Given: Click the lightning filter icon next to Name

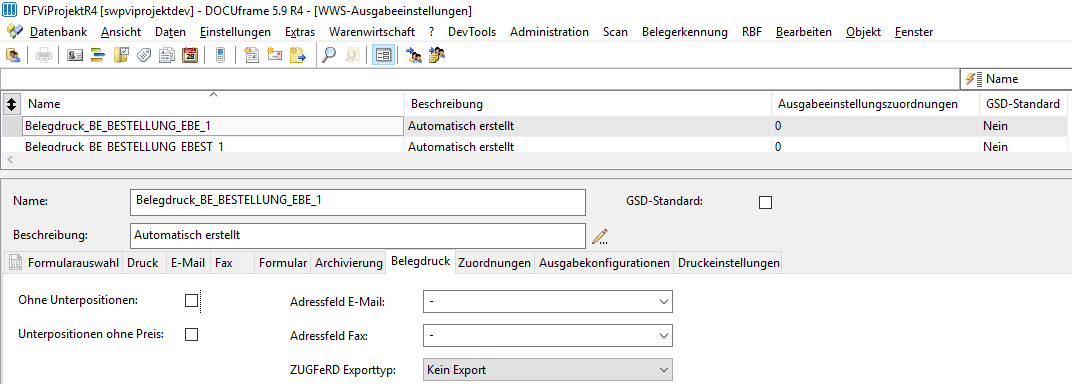Looking at the screenshot, I should click(974, 79).
